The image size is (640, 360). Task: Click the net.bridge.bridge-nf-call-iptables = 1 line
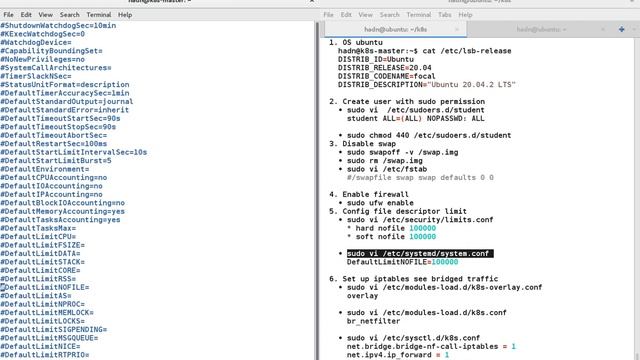[431, 347]
